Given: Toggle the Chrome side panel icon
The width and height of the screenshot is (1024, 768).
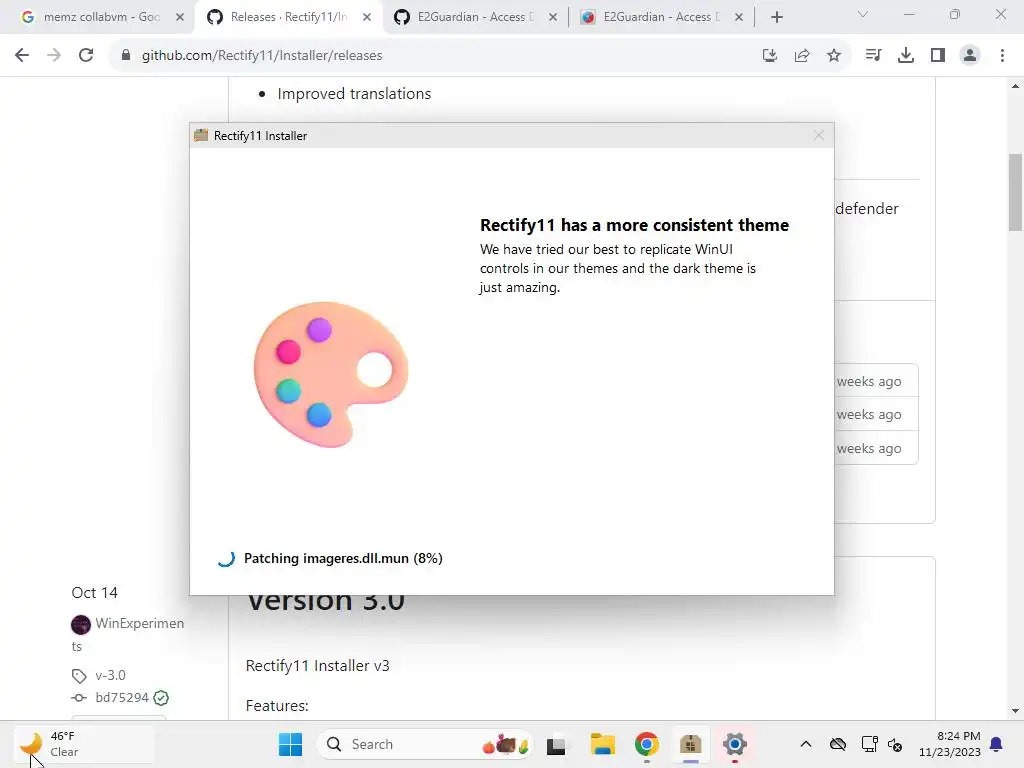Looking at the screenshot, I should (938, 56).
